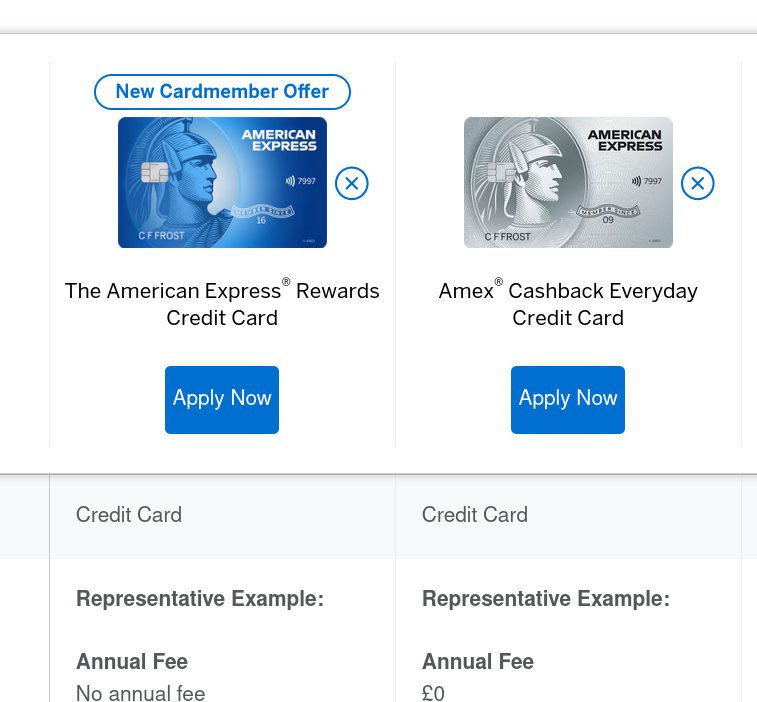Click the silver Cashback Everyday card image

[x=568, y=183]
